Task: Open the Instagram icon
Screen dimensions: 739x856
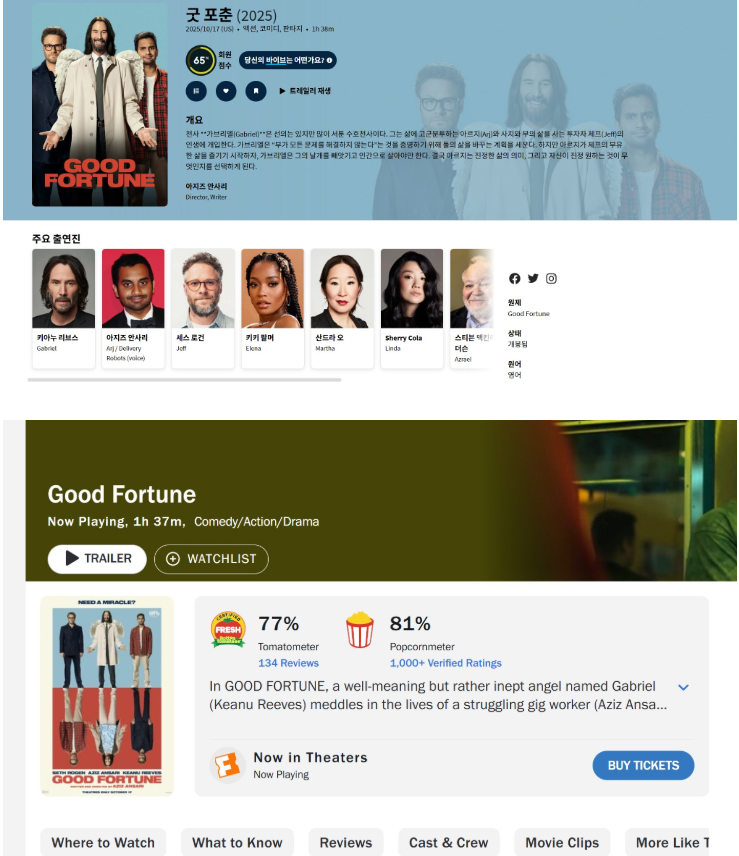Action: [551, 278]
